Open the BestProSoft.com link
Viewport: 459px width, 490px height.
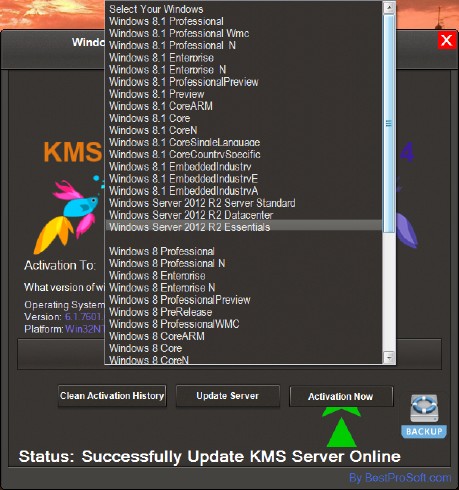click(x=400, y=478)
